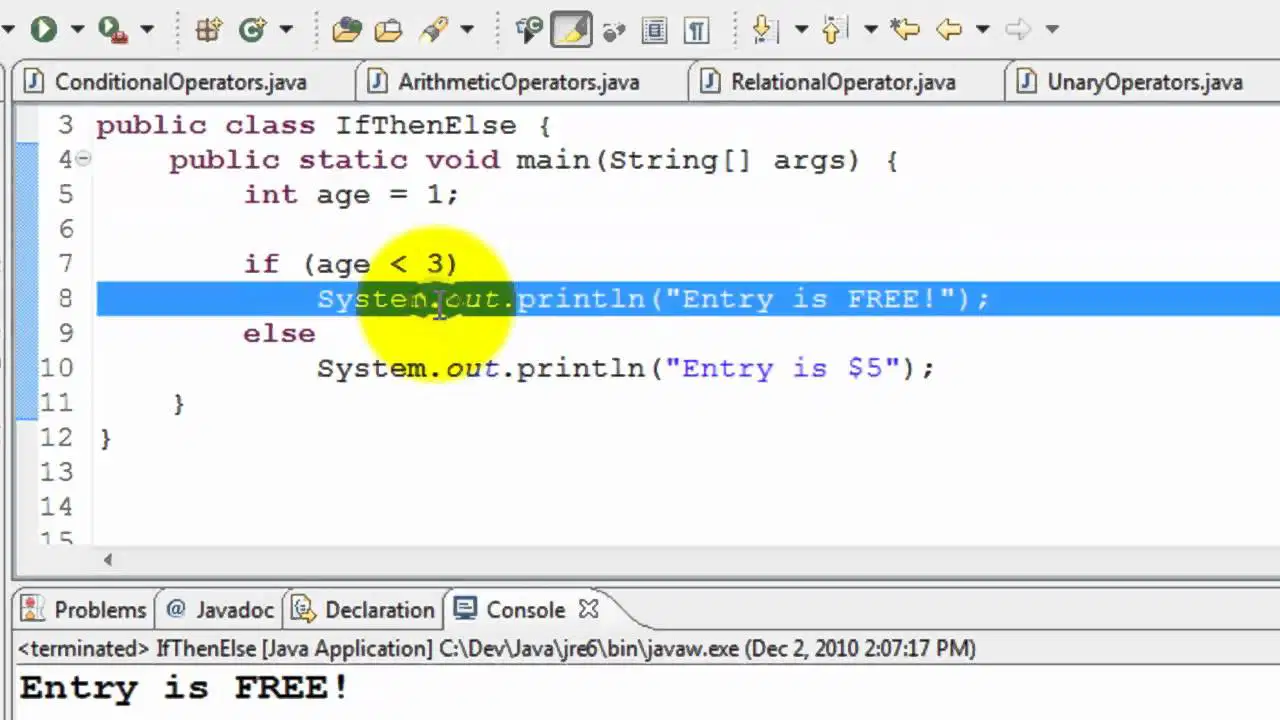The width and height of the screenshot is (1280, 720).
Task: Click Previous Annotation up arrow icon
Action: tap(834, 29)
